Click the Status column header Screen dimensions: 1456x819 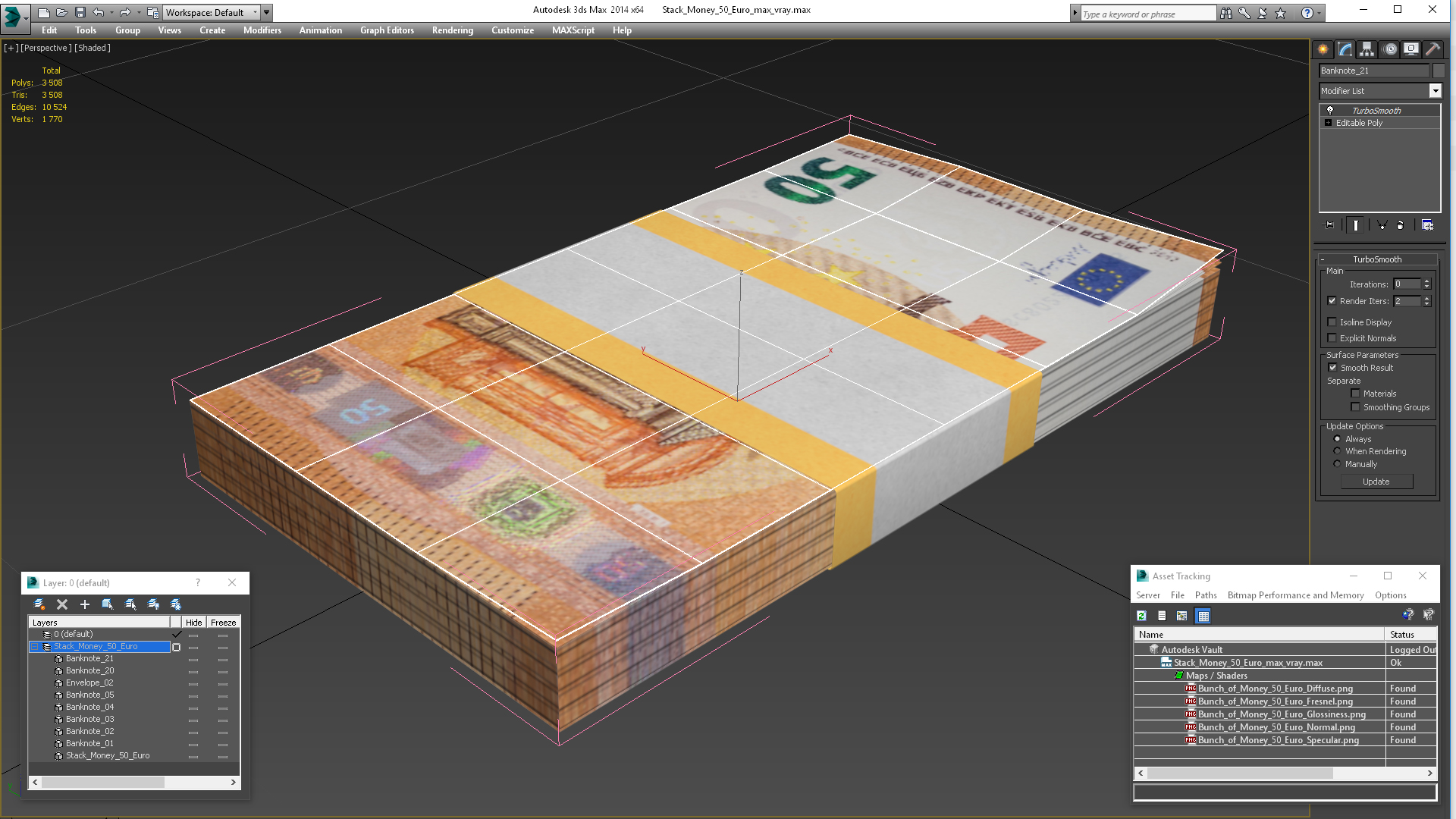pyautogui.click(x=1410, y=635)
